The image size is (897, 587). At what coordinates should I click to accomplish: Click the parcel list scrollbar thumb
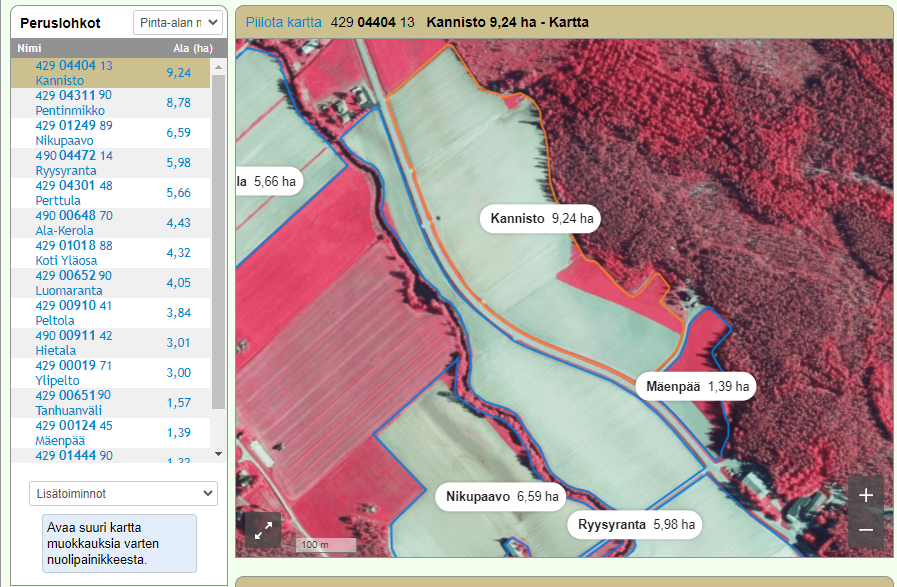[218, 240]
